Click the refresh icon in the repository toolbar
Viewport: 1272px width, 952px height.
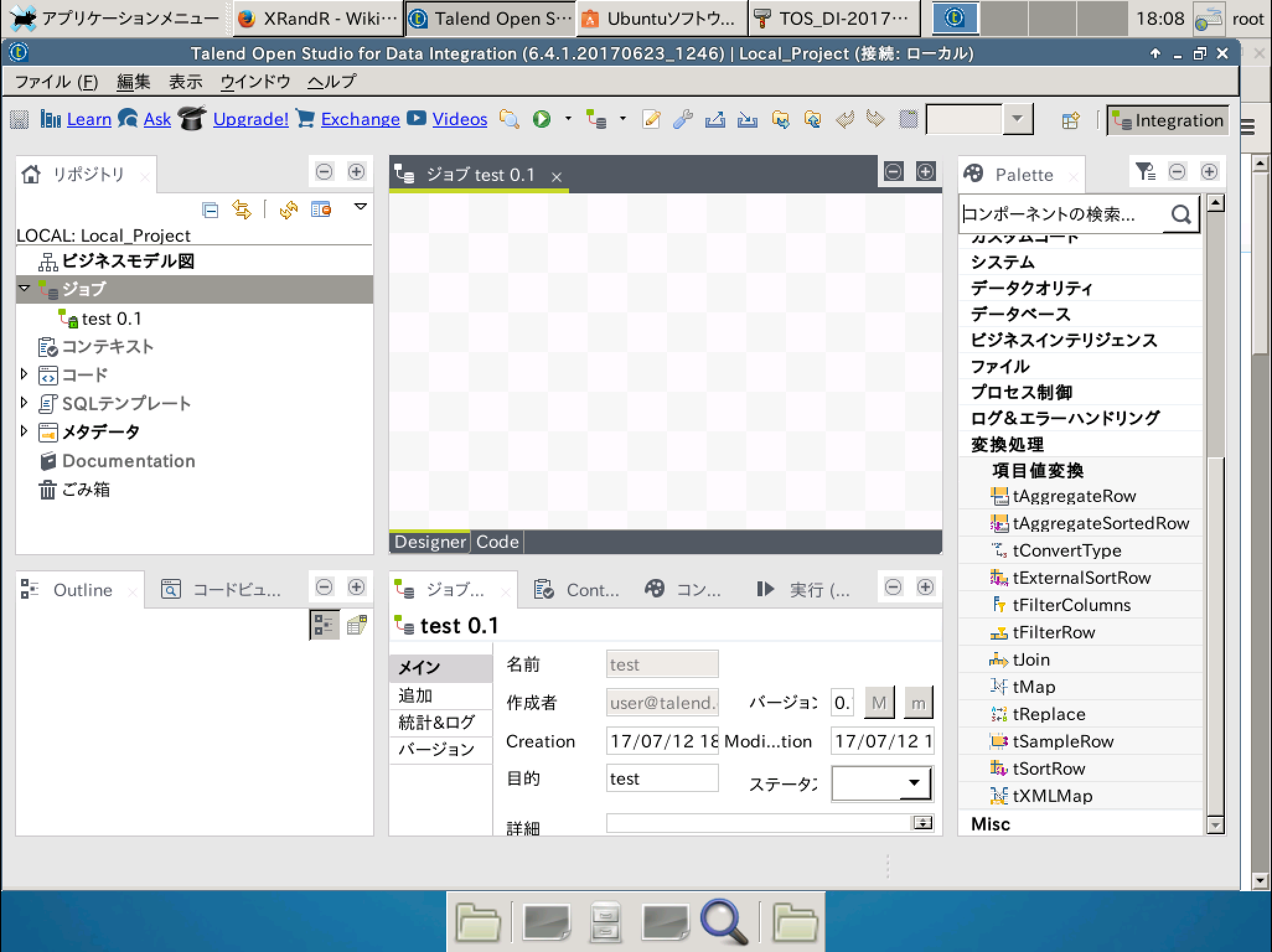pyautogui.click(x=288, y=209)
